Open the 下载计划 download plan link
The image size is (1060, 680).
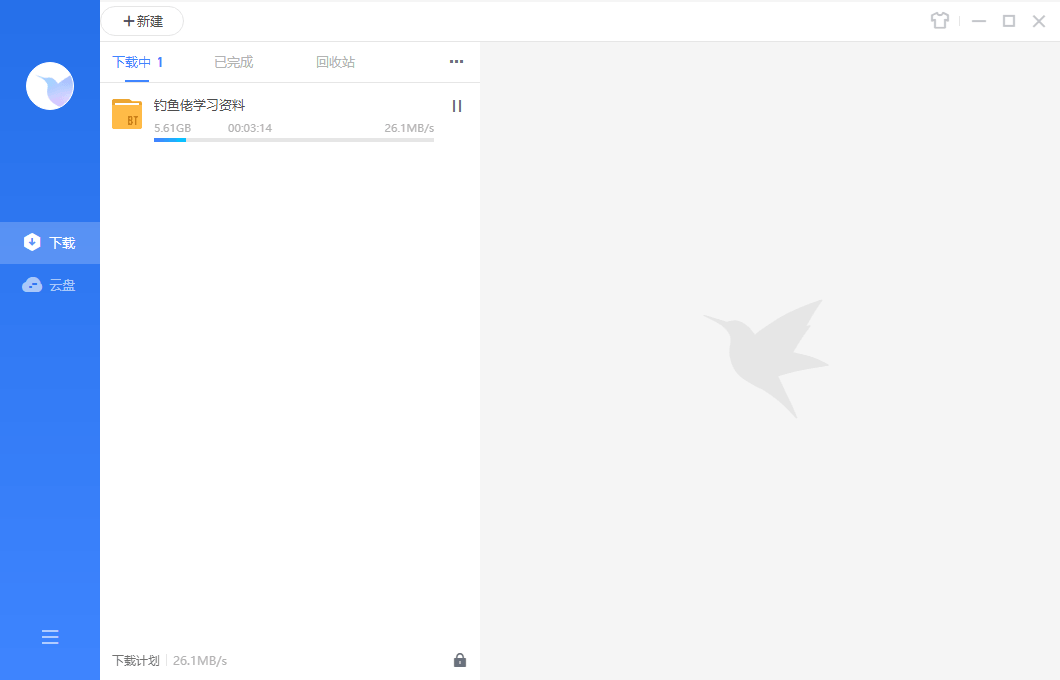(135, 661)
